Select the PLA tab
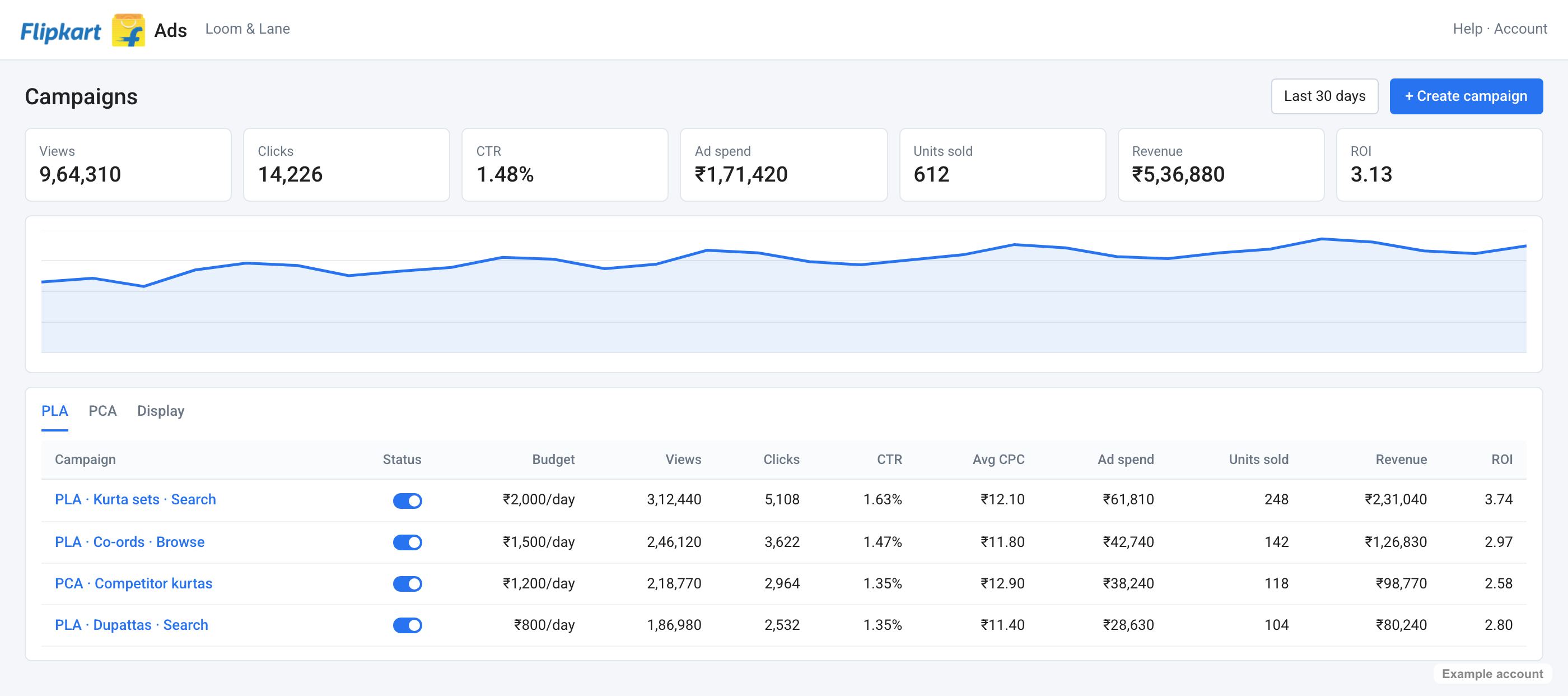This screenshot has width=1568, height=696. [55, 411]
